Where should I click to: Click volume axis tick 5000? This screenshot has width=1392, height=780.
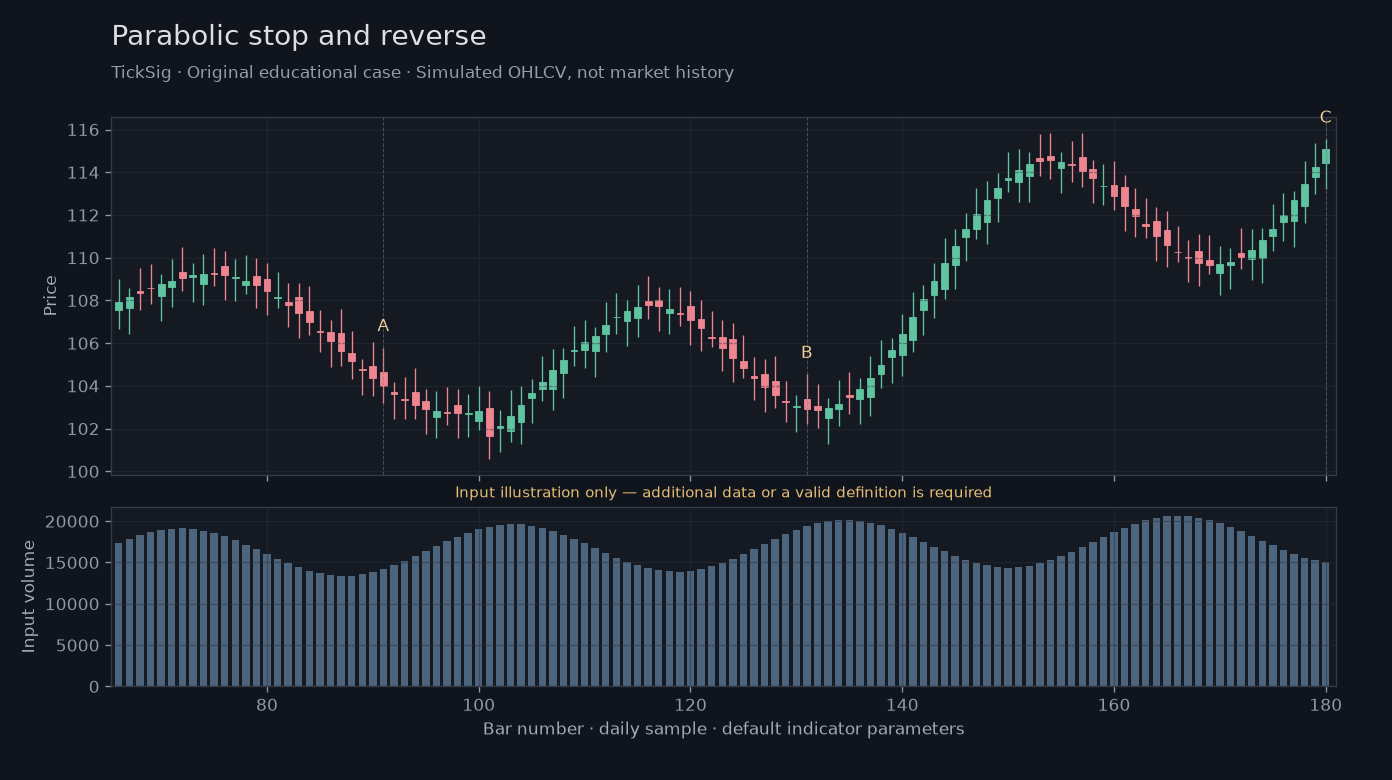79,646
